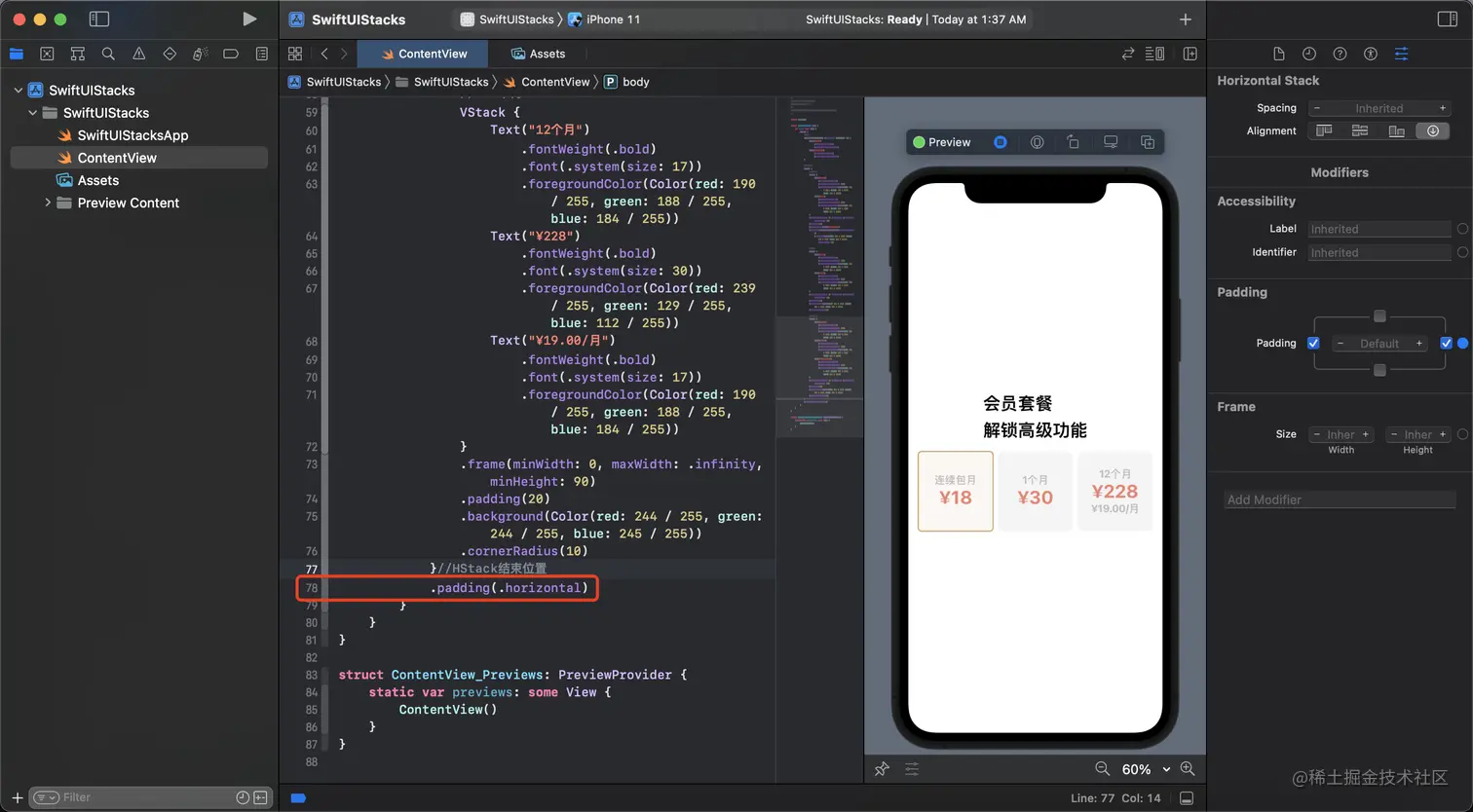Open the SwiftUIStacksApp file

(x=132, y=135)
